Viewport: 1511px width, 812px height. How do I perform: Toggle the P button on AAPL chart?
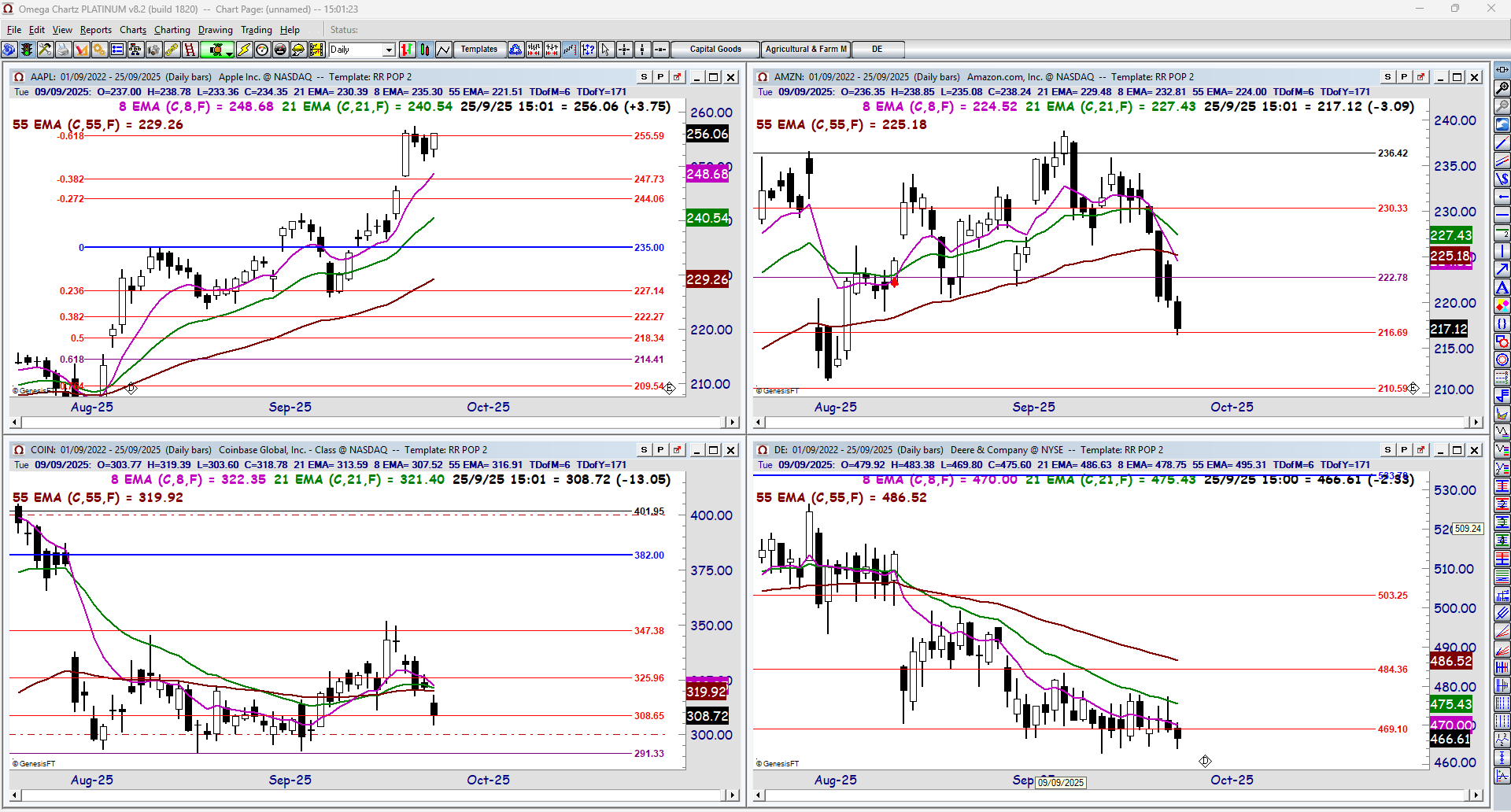point(660,77)
